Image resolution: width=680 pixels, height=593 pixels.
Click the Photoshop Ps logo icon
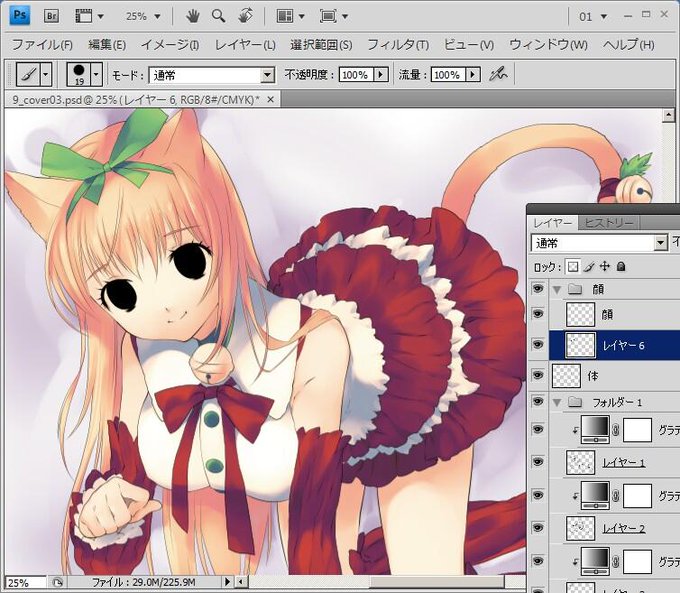click(20, 16)
